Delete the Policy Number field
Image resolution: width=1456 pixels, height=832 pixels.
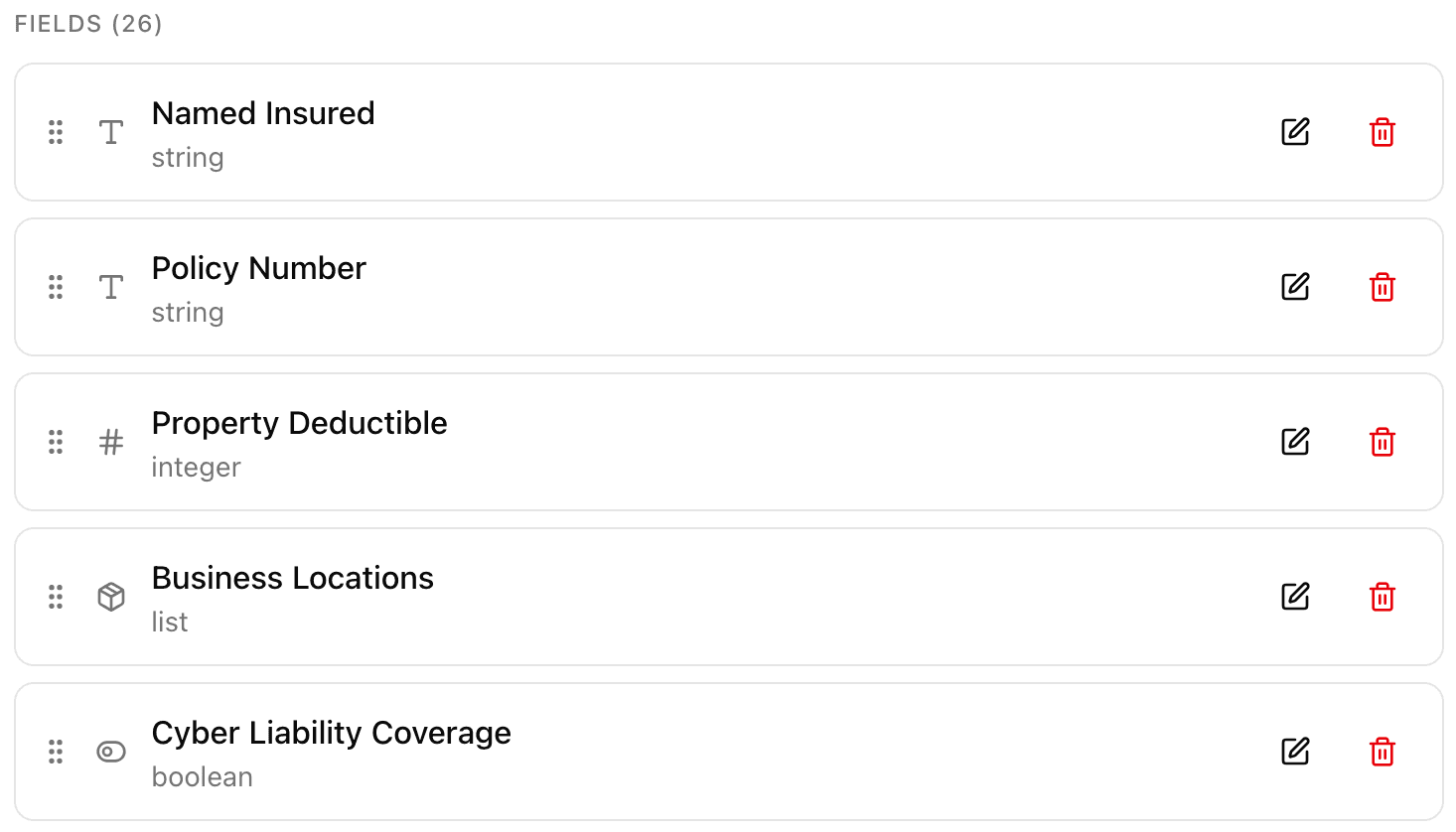pyautogui.click(x=1382, y=287)
